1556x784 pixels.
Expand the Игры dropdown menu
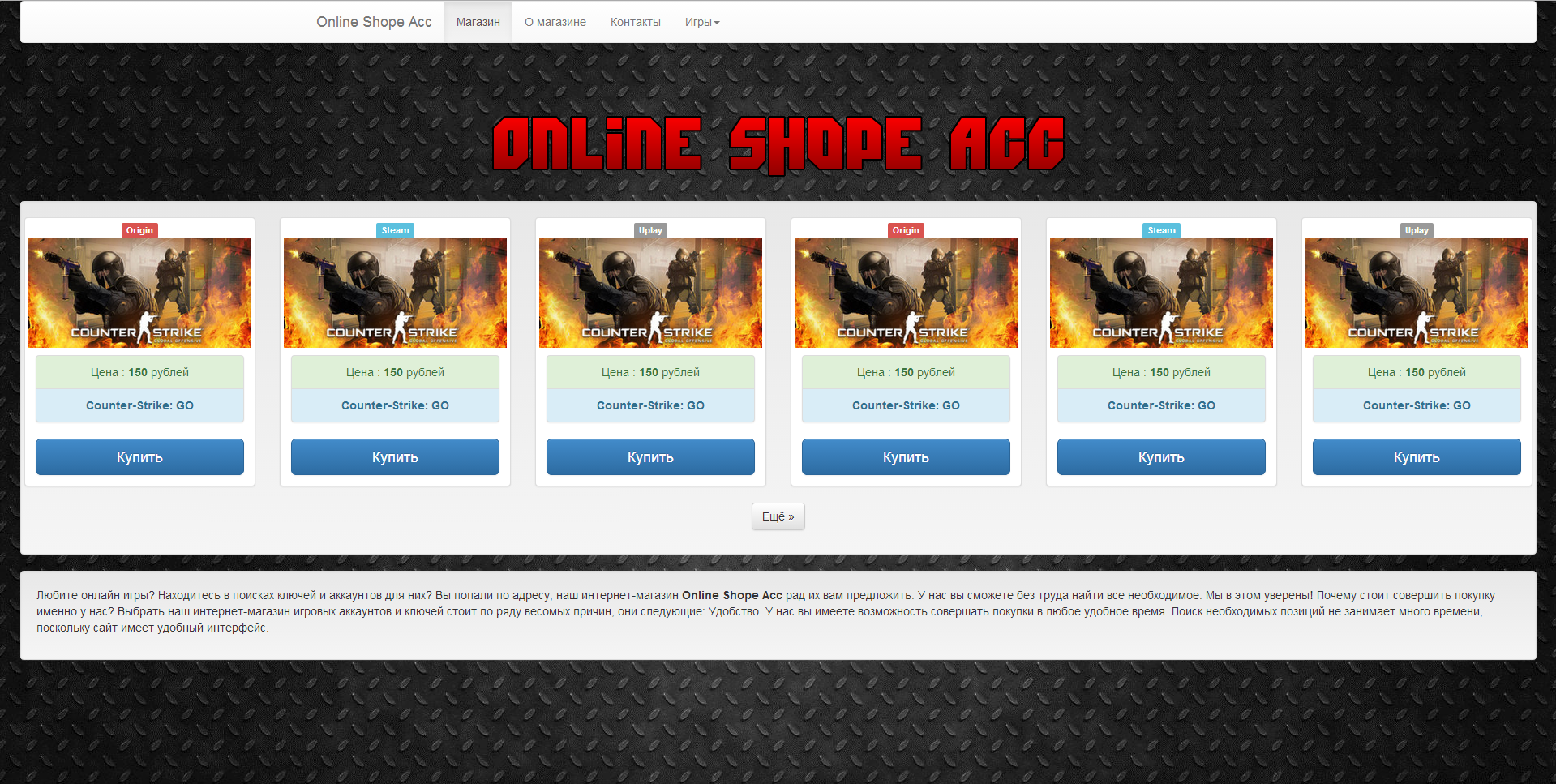tap(702, 22)
